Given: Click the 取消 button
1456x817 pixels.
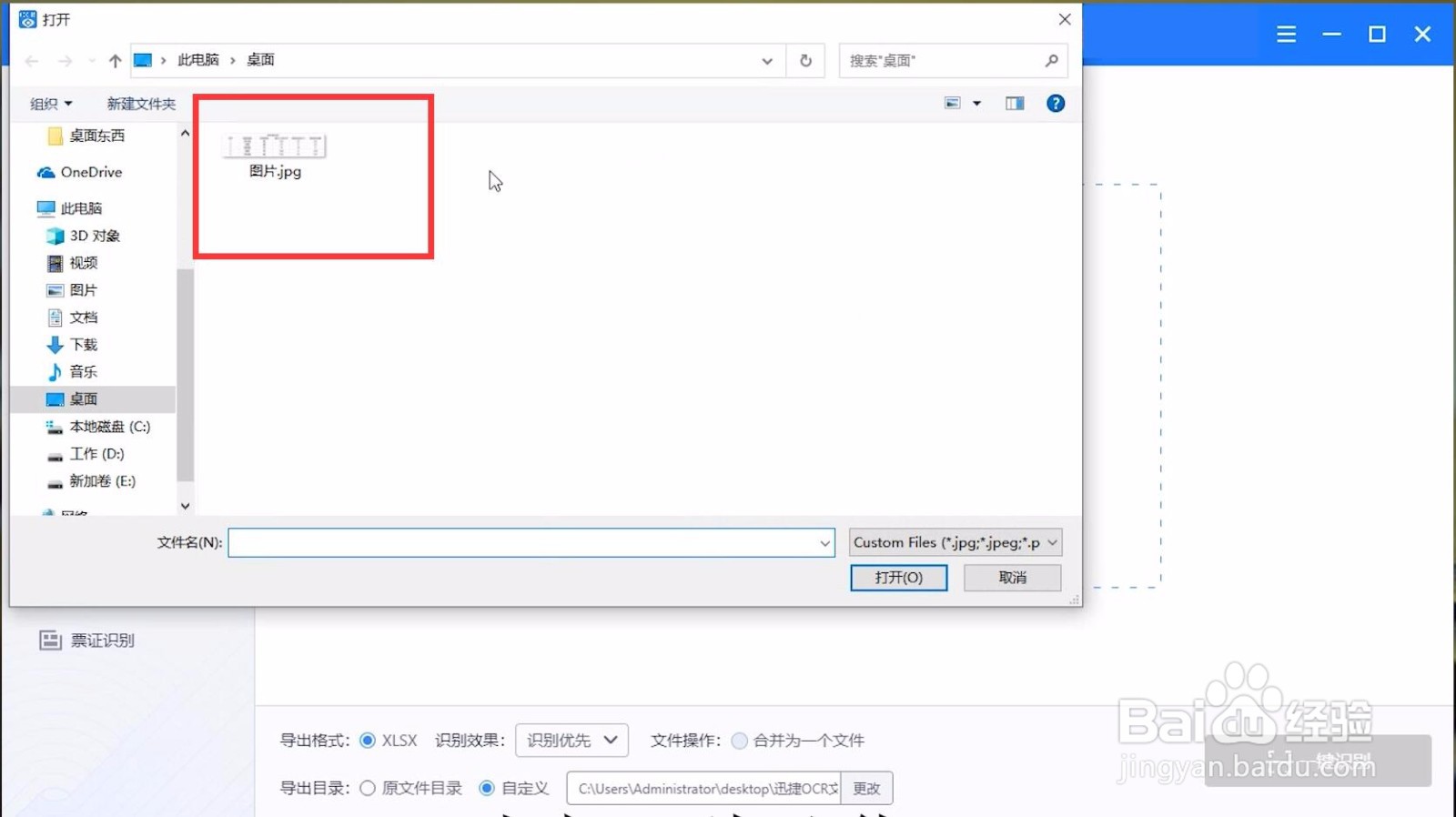Looking at the screenshot, I should click(1012, 578).
